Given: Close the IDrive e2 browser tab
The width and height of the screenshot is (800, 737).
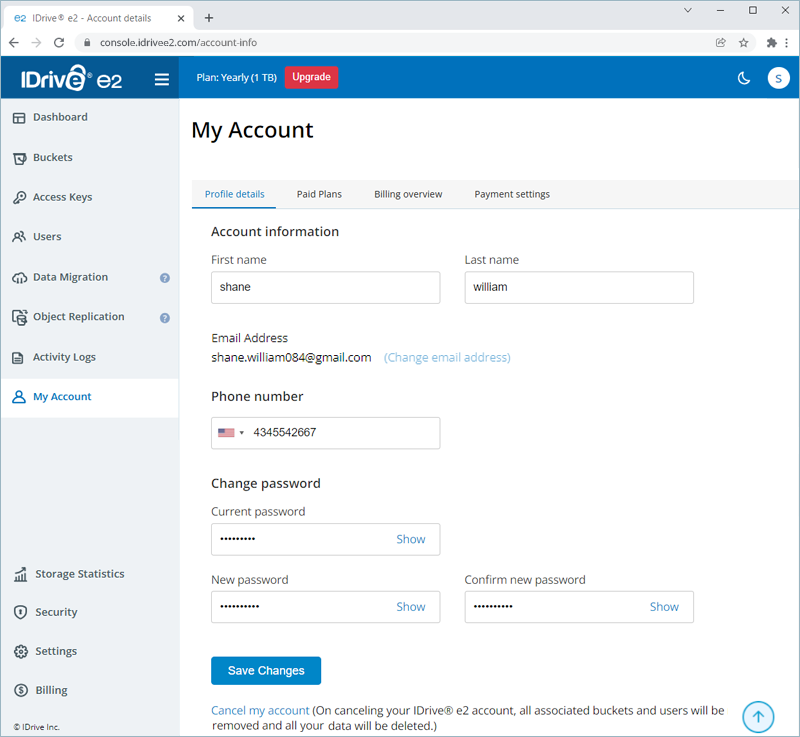Looking at the screenshot, I should point(181,18).
